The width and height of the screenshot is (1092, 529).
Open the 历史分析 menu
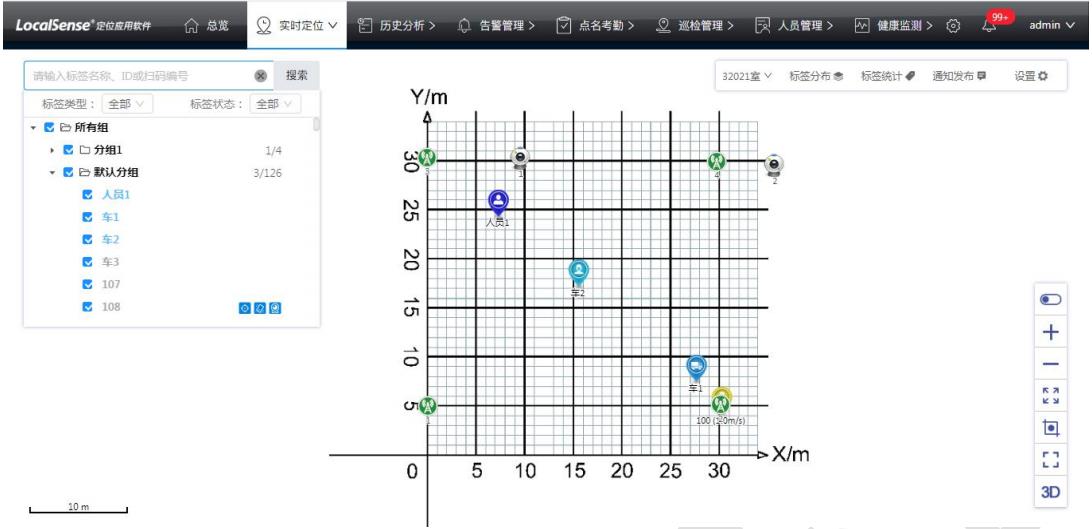[396, 24]
